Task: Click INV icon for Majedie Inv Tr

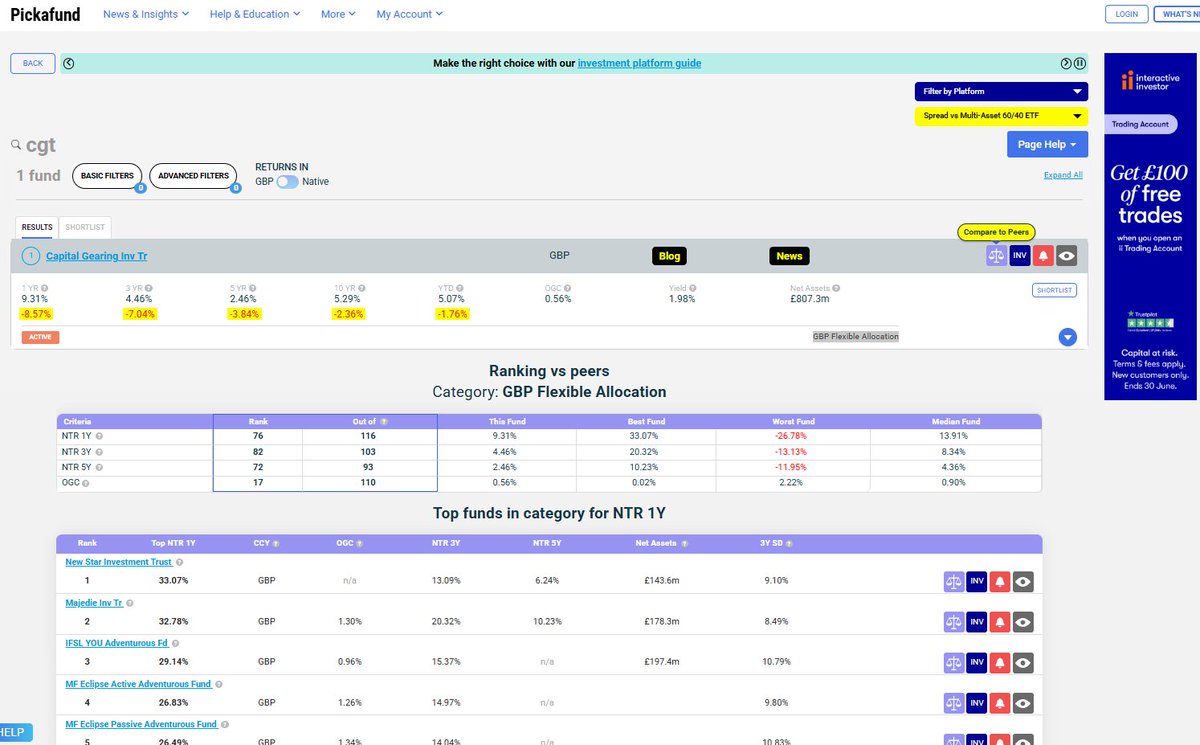Action: point(978,622)
